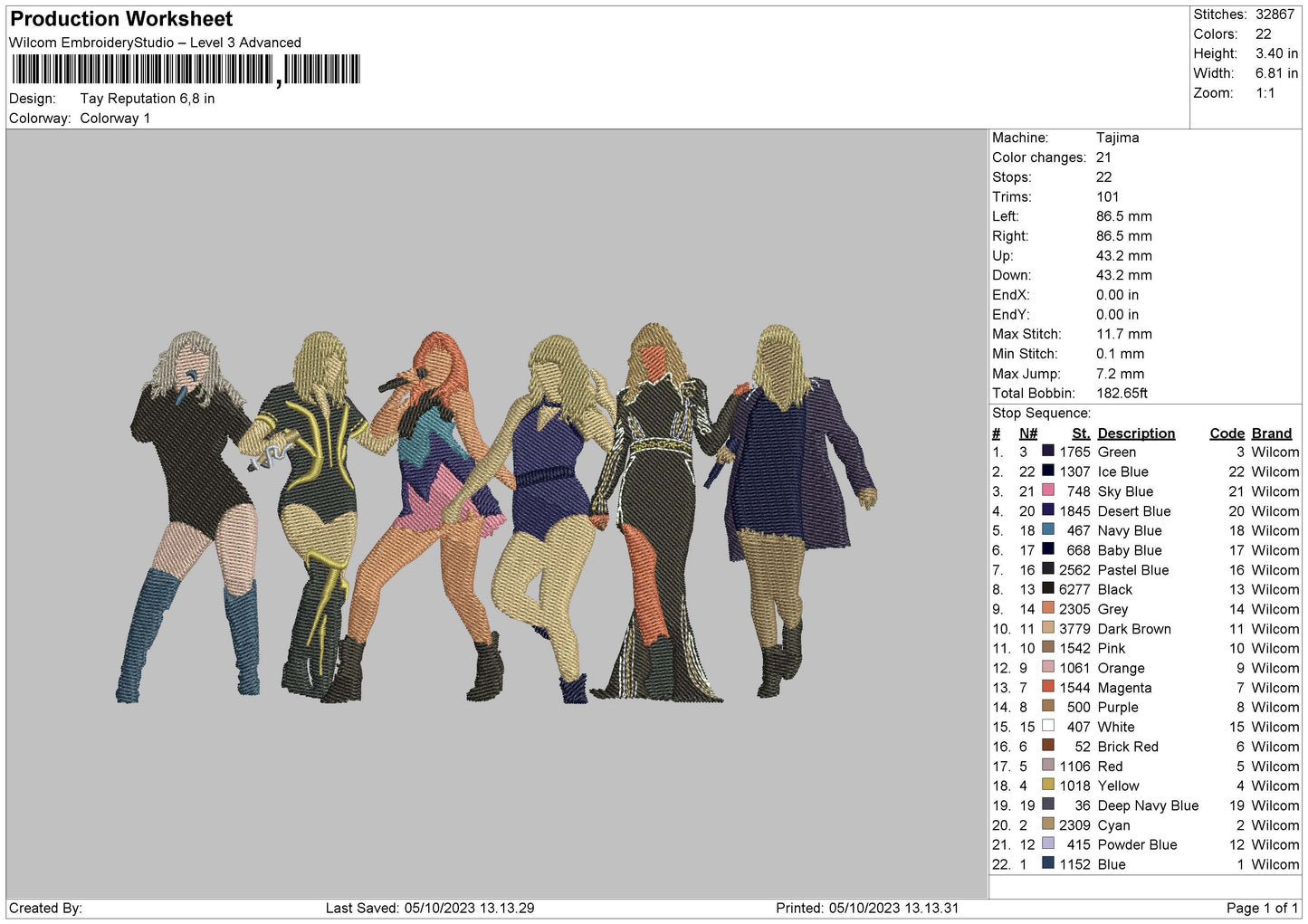Click the Orange row's color swatch
The height and width of the screenshot is (924, 1308).
(1047, 667)
